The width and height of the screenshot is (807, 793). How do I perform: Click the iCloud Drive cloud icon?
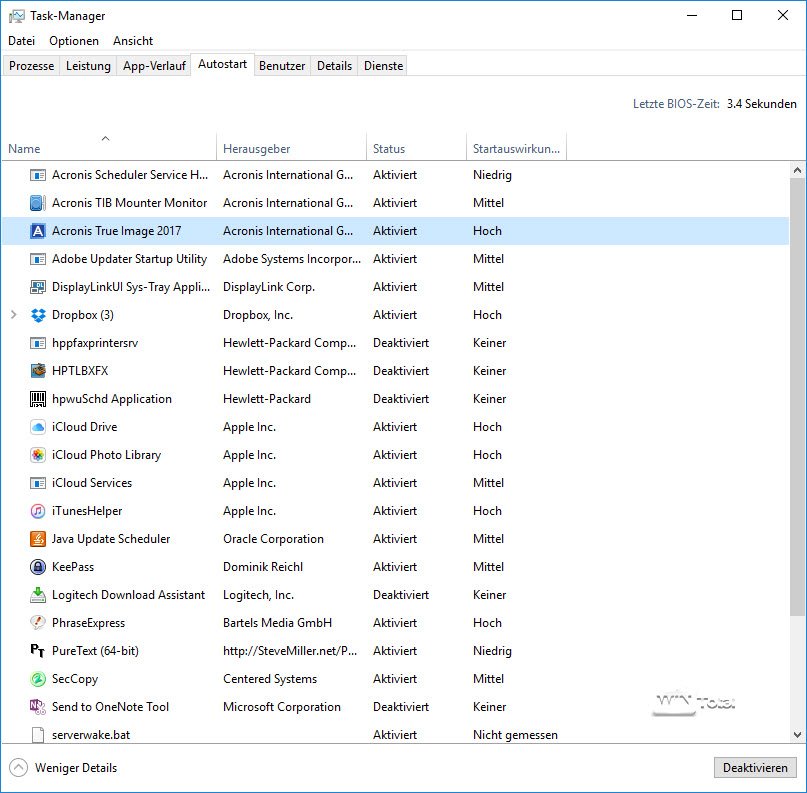(38, 427)
